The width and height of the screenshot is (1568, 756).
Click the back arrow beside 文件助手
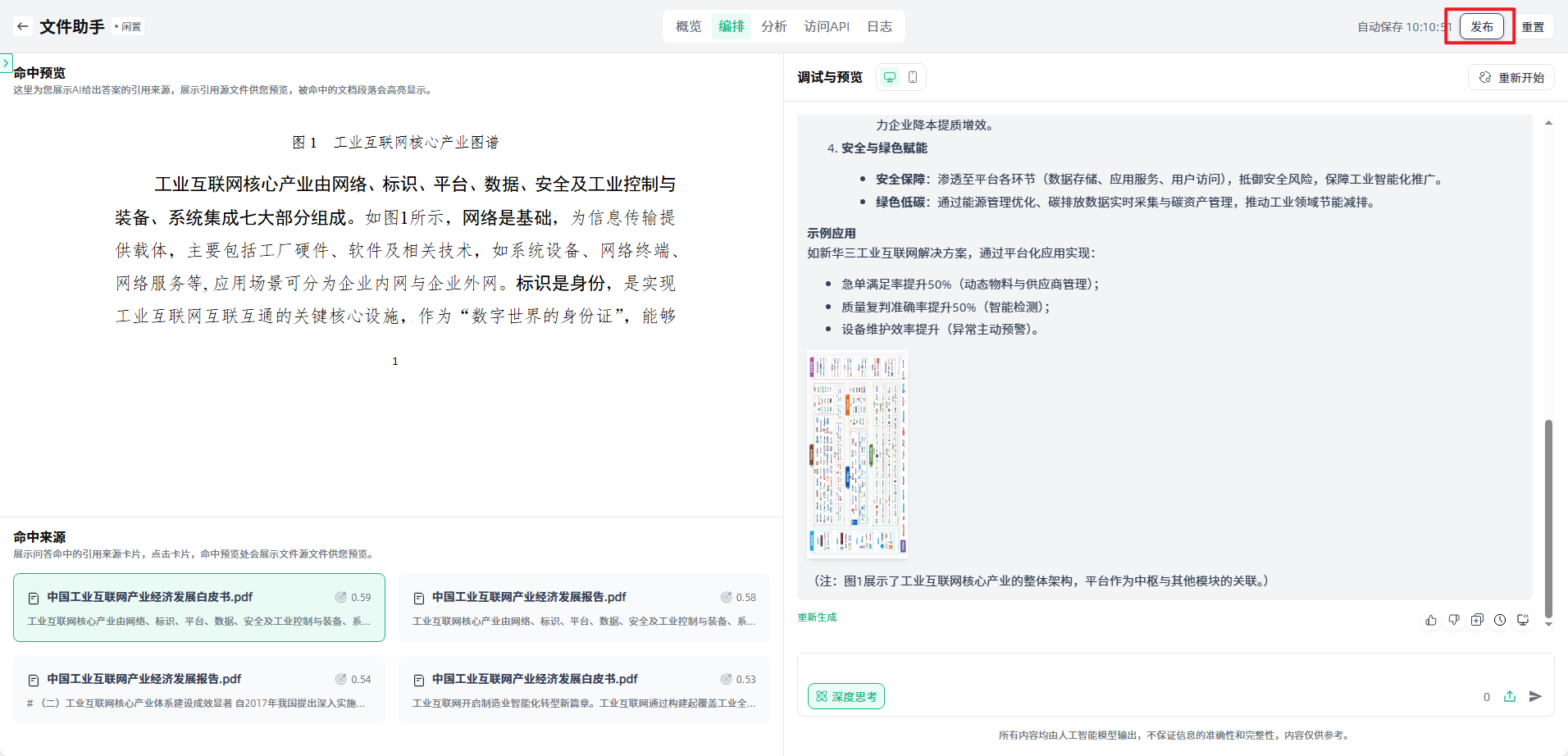(x=23, y=26)
